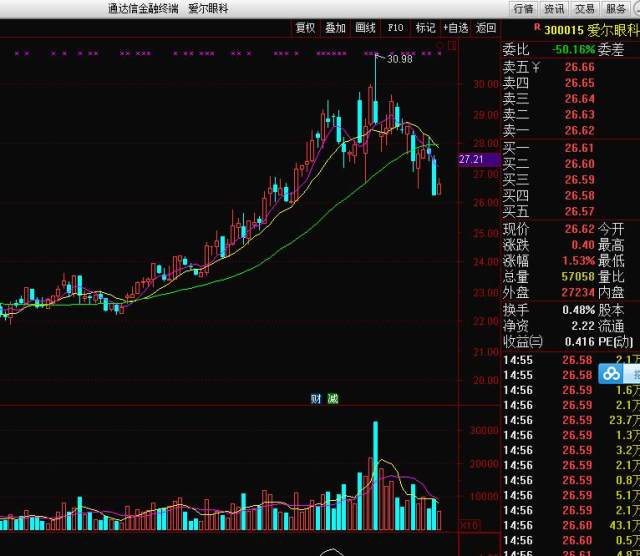Click the 财 financial info marker icon
This screenshot has width=640, height=556.
[316, 398]
